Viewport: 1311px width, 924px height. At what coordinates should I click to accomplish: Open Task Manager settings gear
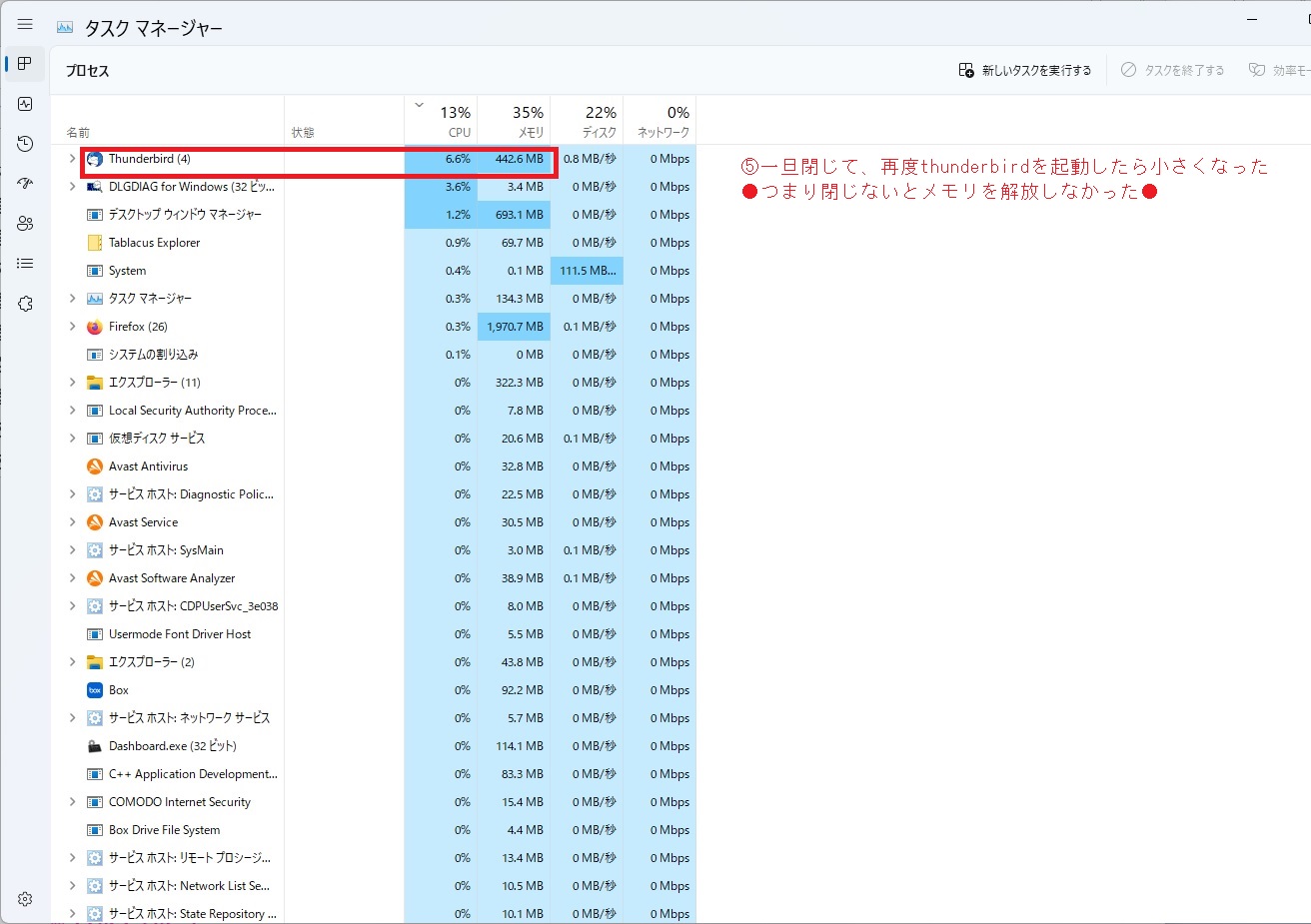point(25,899)
